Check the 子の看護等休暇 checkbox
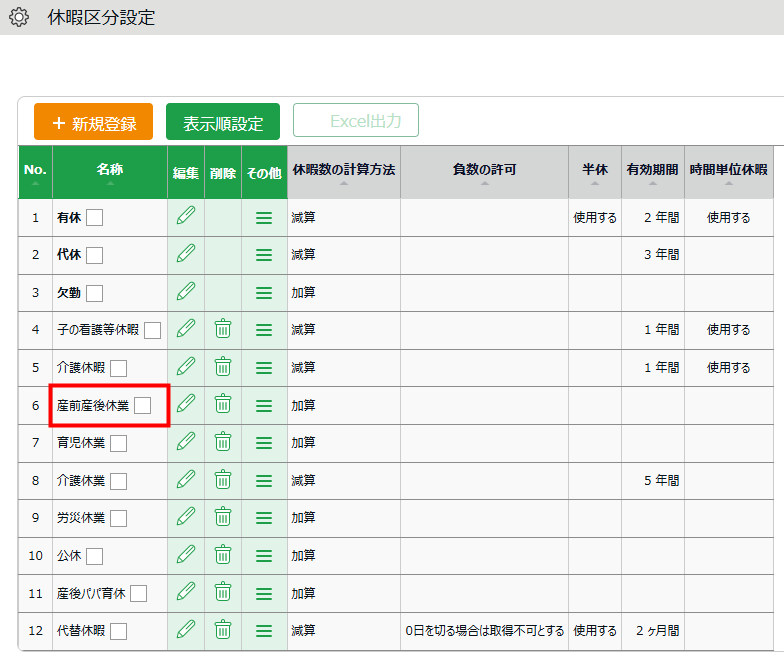This screenshot has height=657, width=784. 152,330
